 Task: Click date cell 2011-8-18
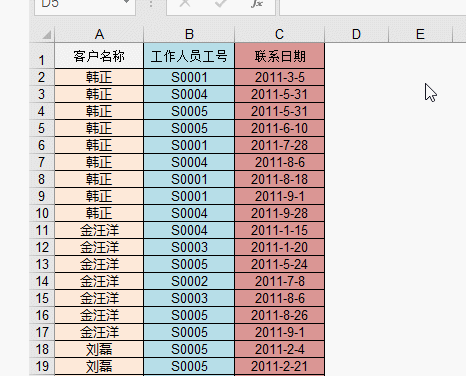pyautogui.click(x=279, y=179)
